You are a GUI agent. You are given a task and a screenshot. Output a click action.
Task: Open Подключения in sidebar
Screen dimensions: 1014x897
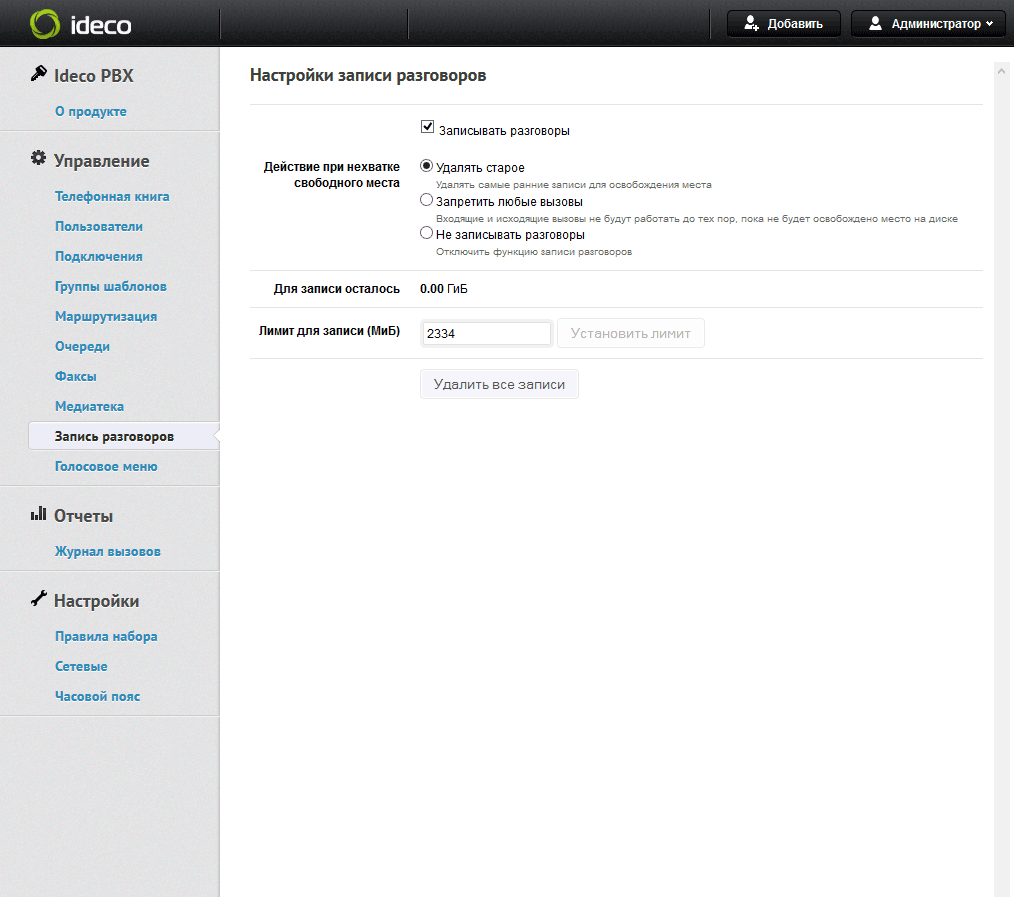[99, 256]
